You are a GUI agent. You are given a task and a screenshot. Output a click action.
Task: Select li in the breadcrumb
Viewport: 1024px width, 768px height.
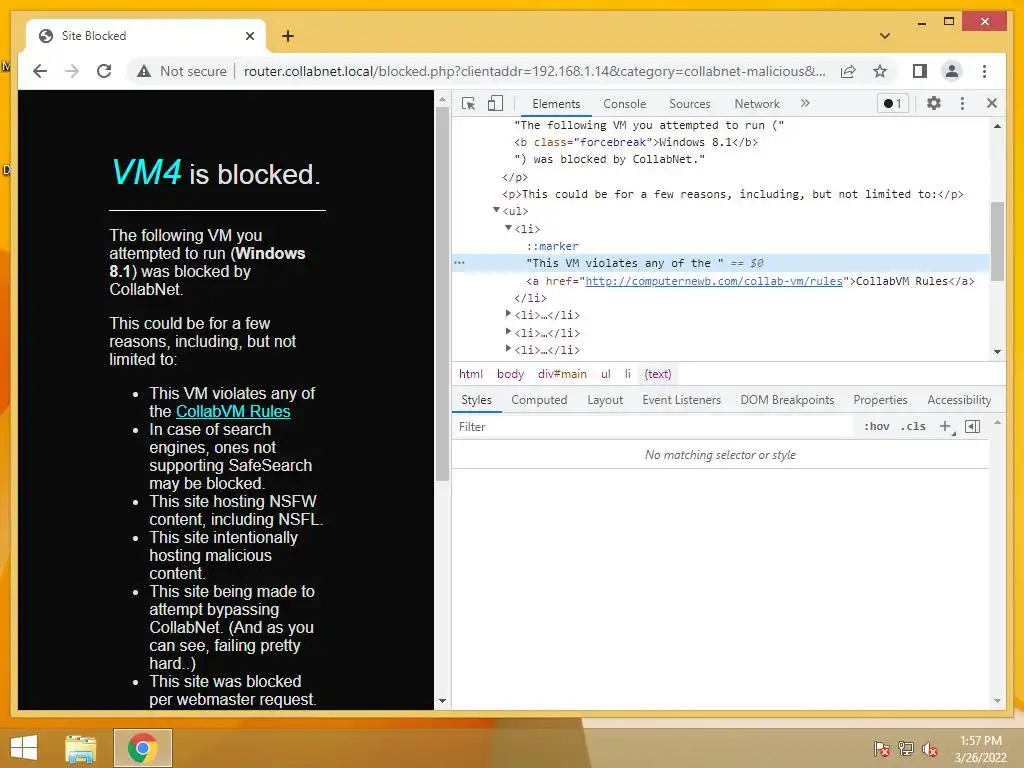click(x=628, y=374)
